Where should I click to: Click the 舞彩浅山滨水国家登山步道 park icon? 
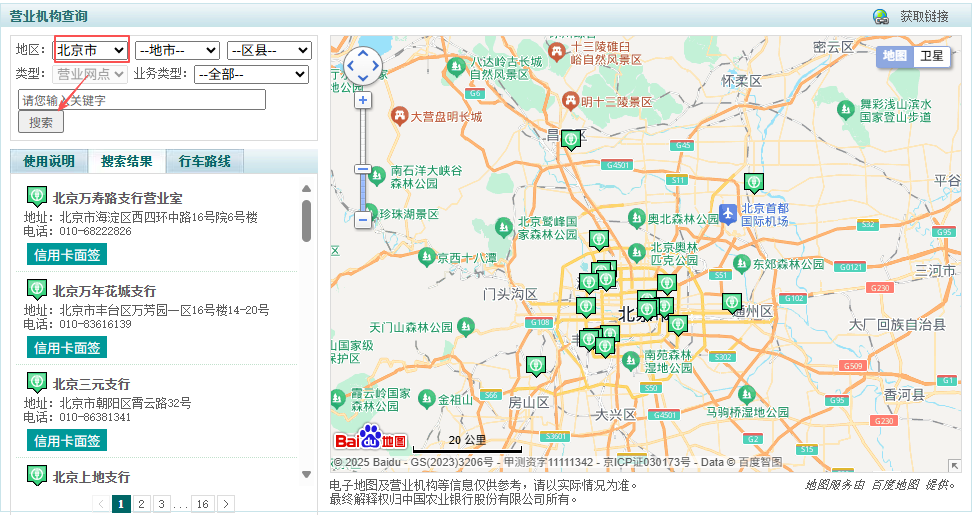[x=846, y=110]
